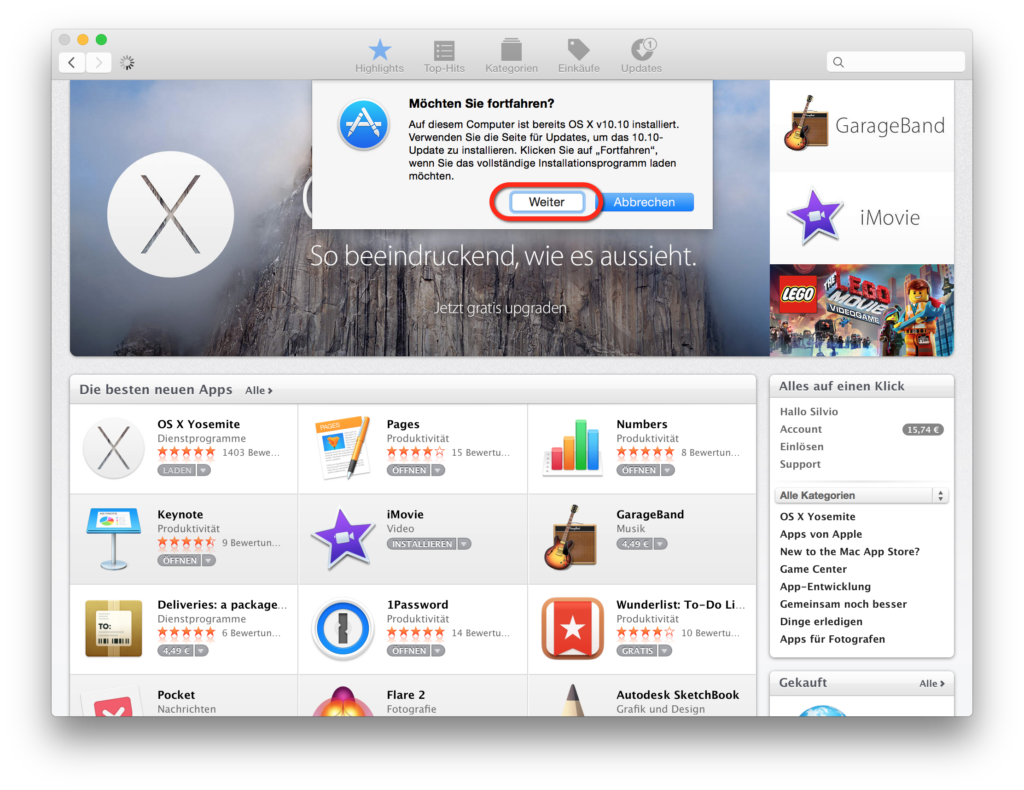
Task: Go to the Einkäufe tab
Action: tap(579, 55)
